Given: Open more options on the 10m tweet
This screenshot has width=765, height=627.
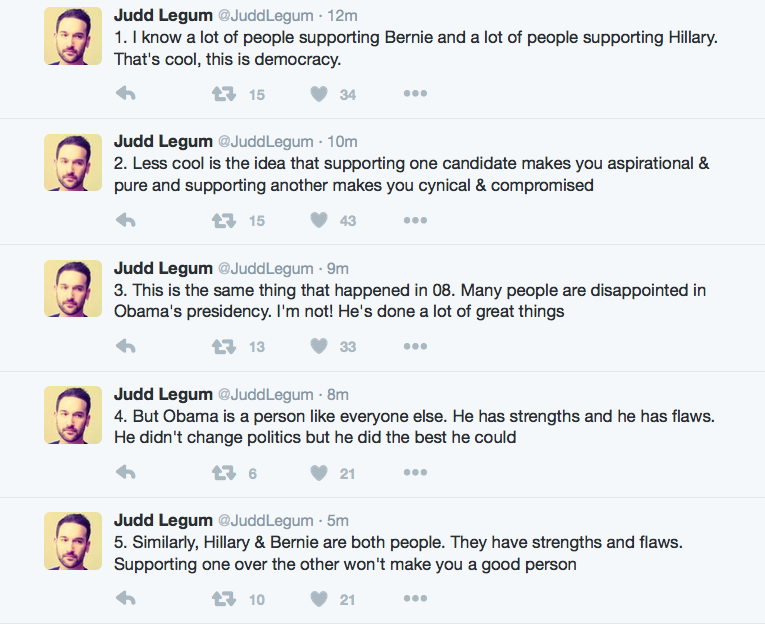Looking at the screenshot, I should (x=415, y=220).
